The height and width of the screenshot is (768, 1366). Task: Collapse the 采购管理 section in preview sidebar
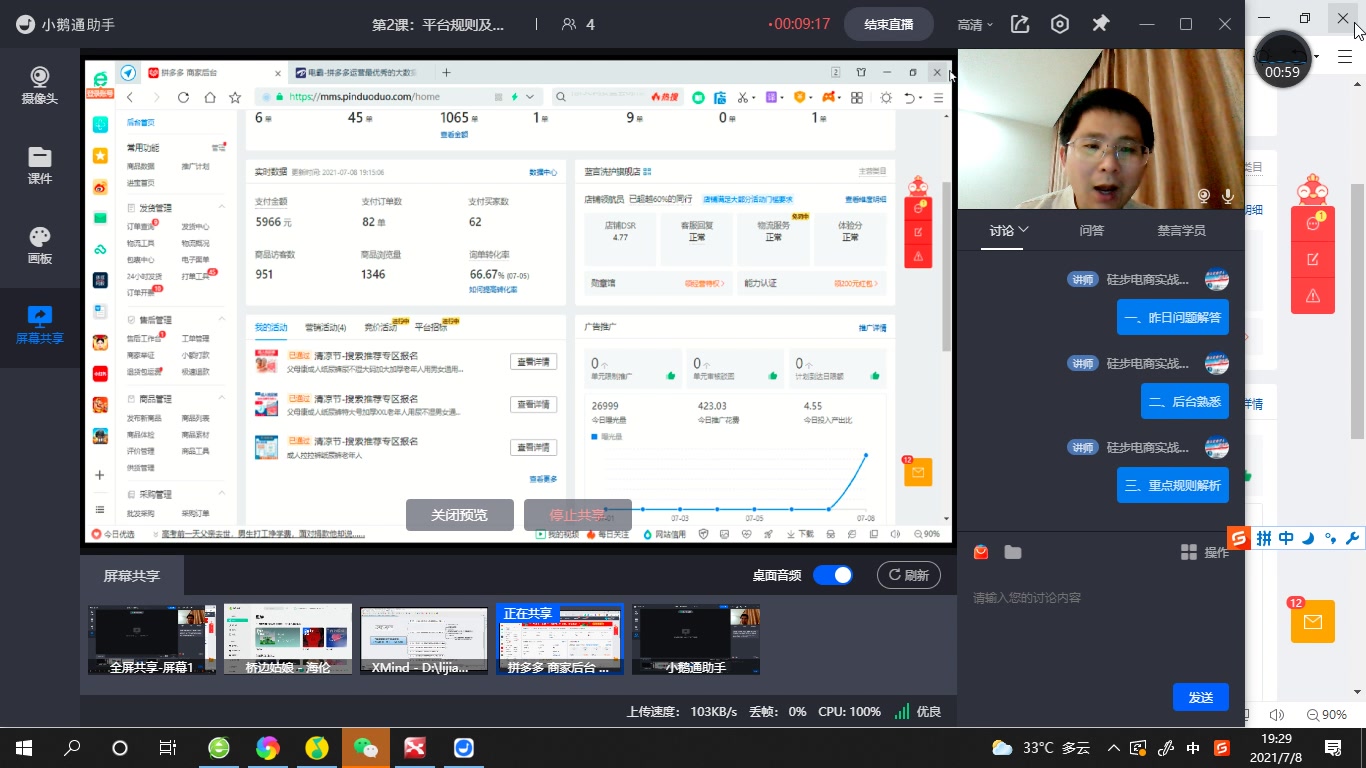(x=221, y=494)
